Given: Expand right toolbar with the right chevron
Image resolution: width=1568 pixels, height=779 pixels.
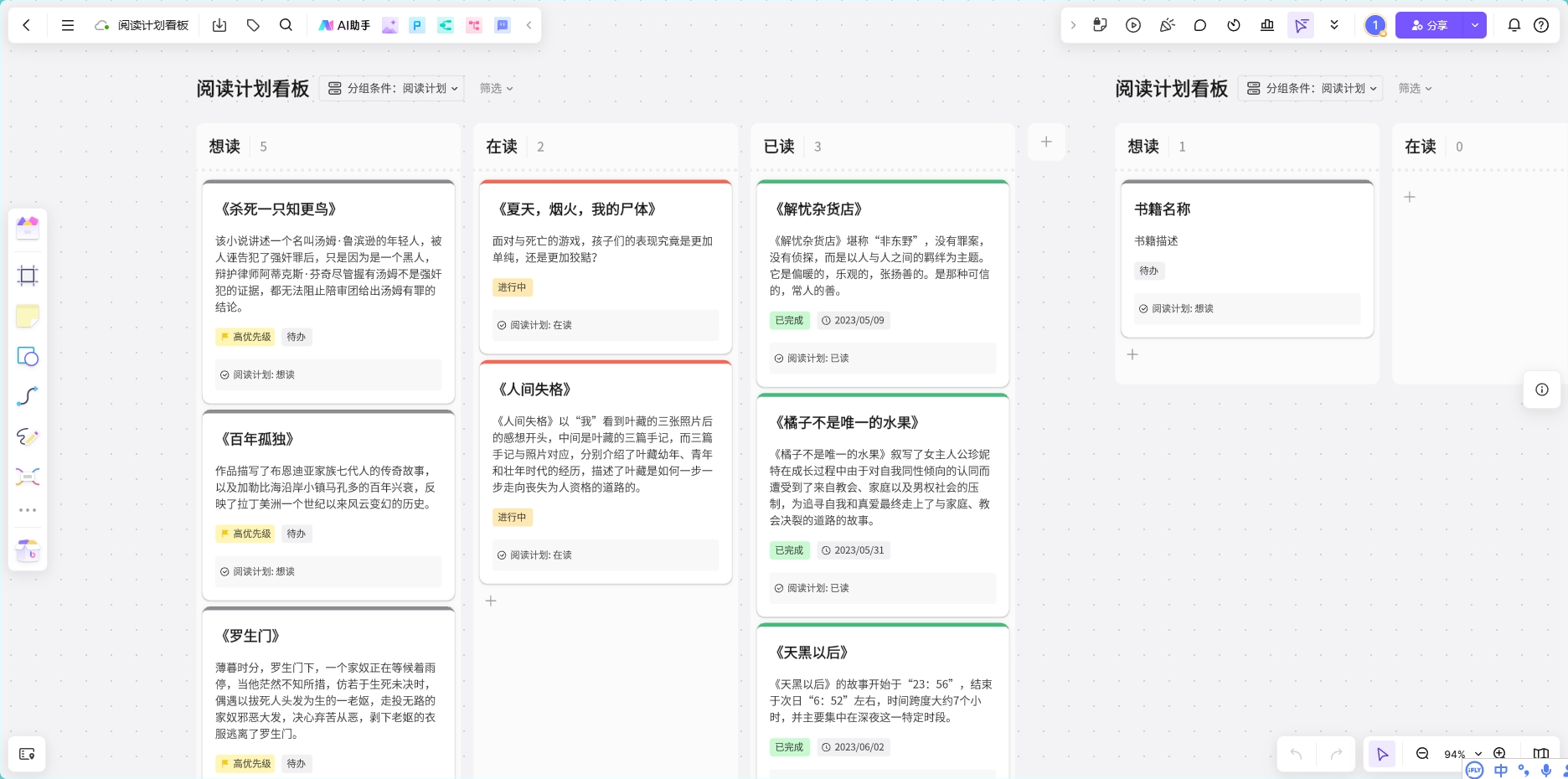Looking at the screenshot, I should pyautogui.click(x=1073, y=25).
